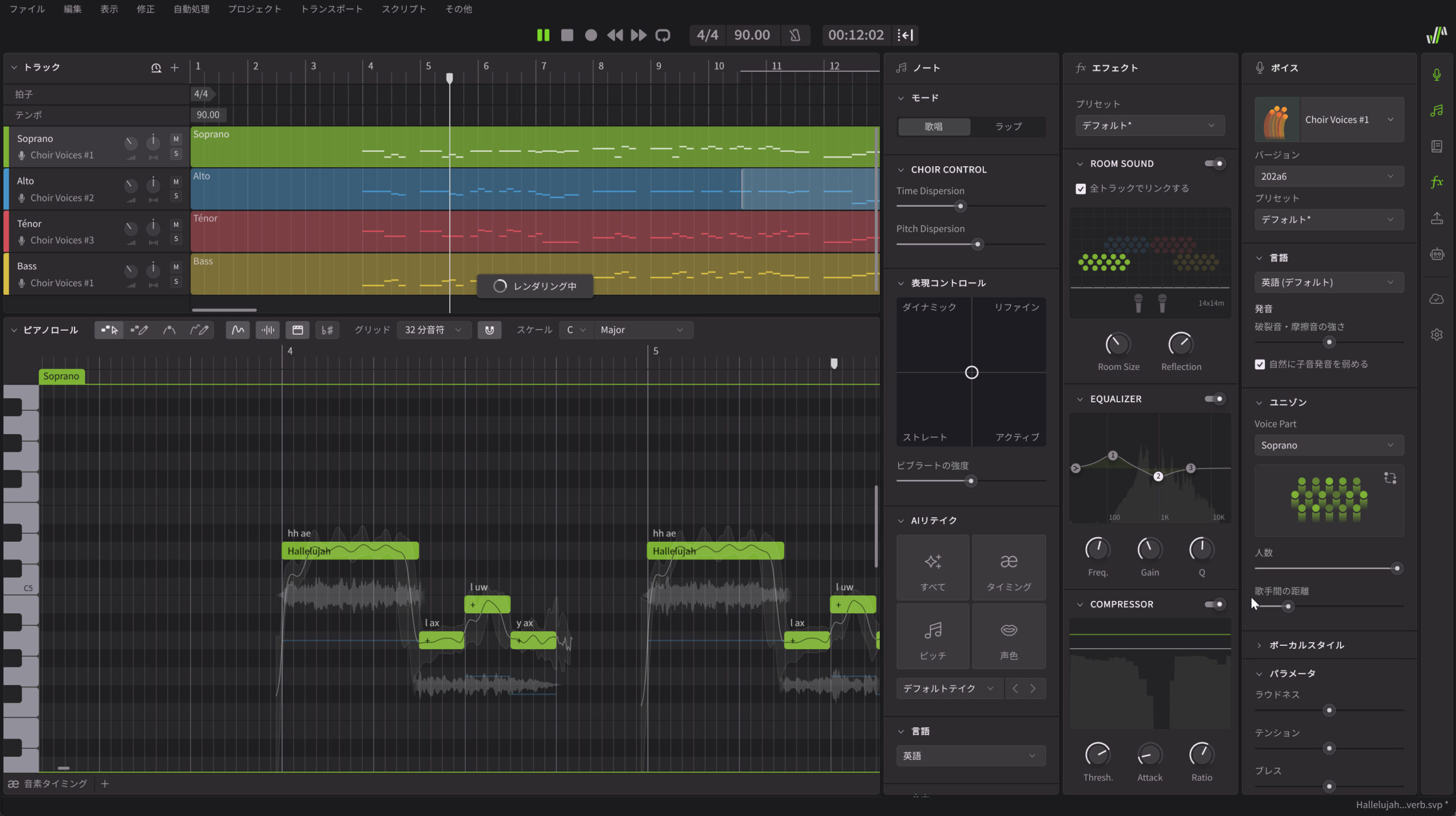
Task: Click the randomize icon in the unison voice display
Action: (1390, 478)
